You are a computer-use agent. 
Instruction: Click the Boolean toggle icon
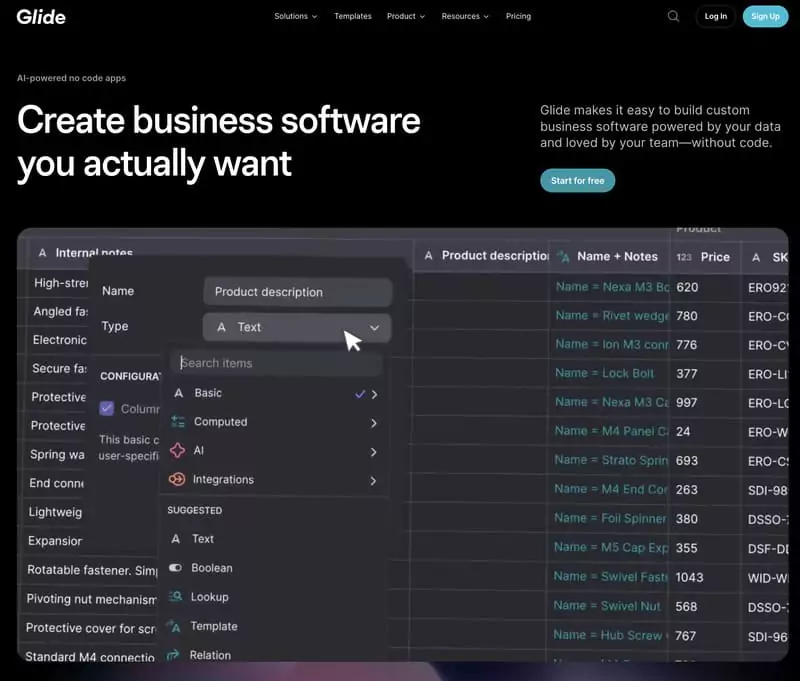click(x=175, y=568)
